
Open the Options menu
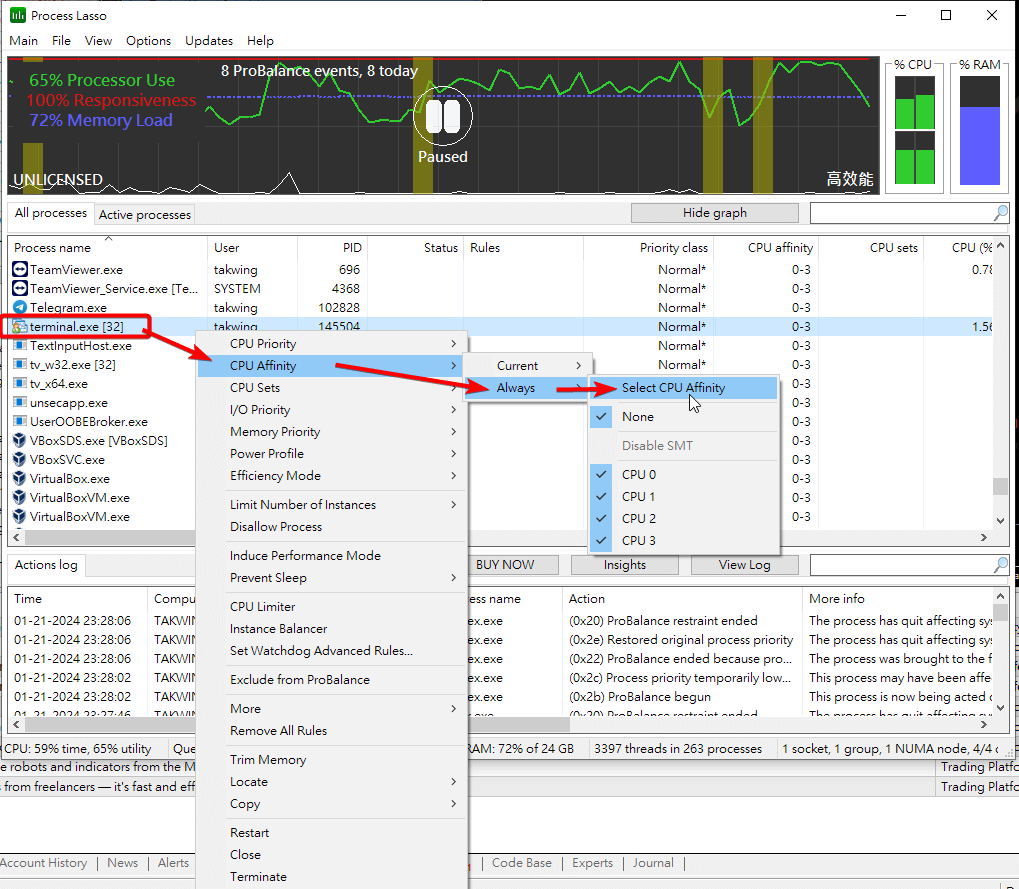click(148, 40)
